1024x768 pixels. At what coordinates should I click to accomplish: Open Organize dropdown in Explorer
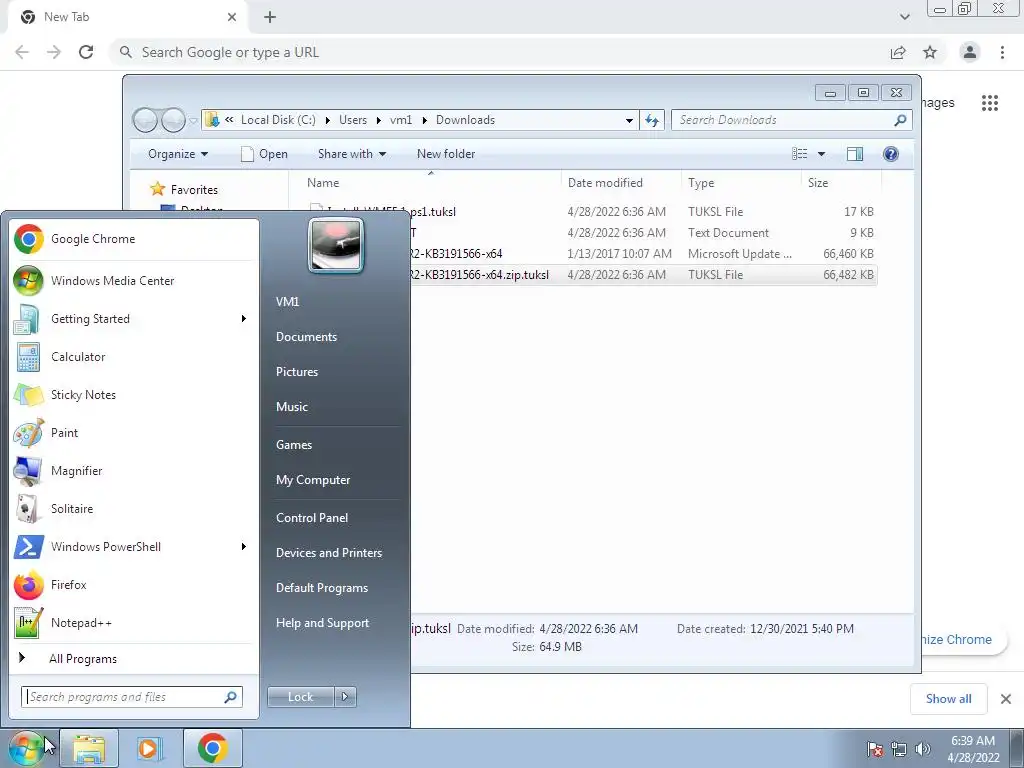point(178,154)
